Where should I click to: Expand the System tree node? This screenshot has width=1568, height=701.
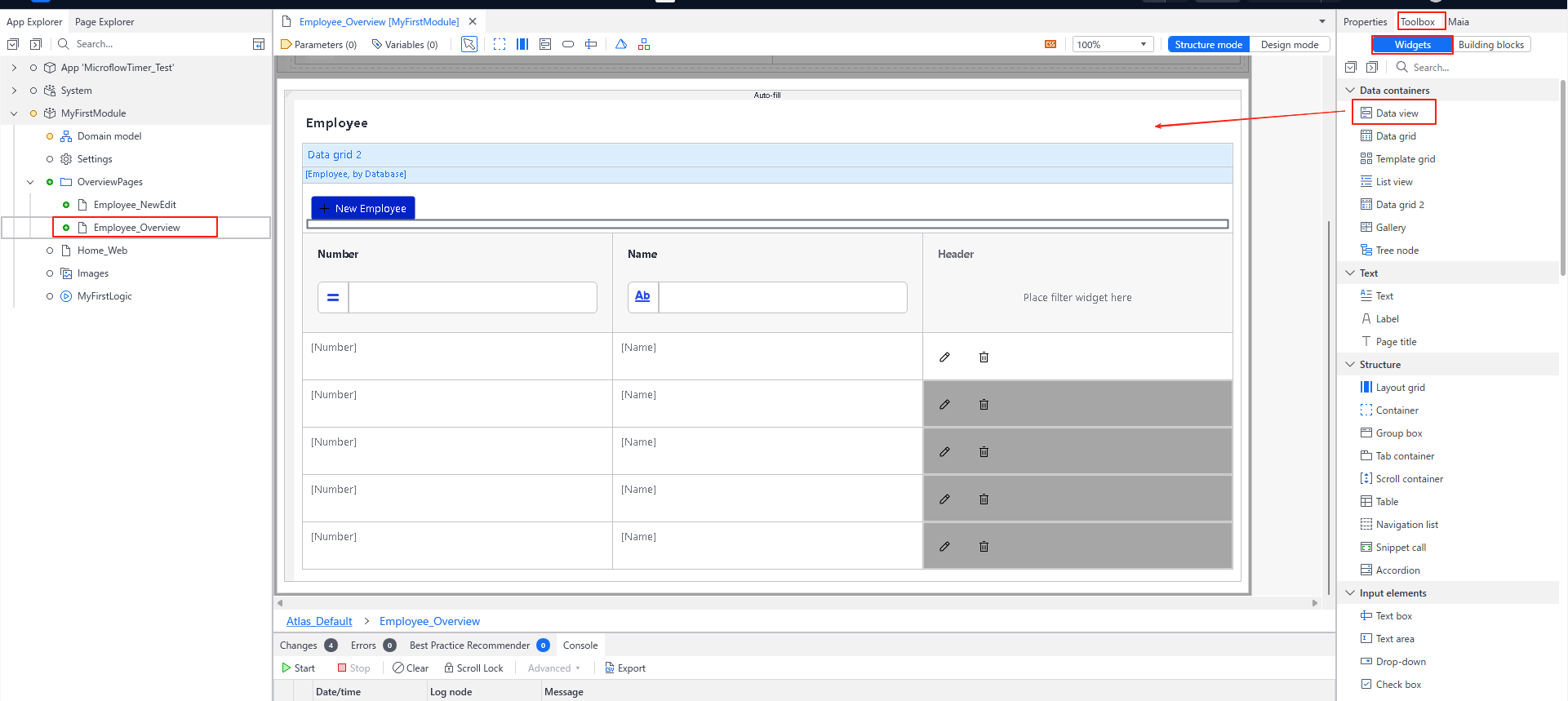coord(14,91)
